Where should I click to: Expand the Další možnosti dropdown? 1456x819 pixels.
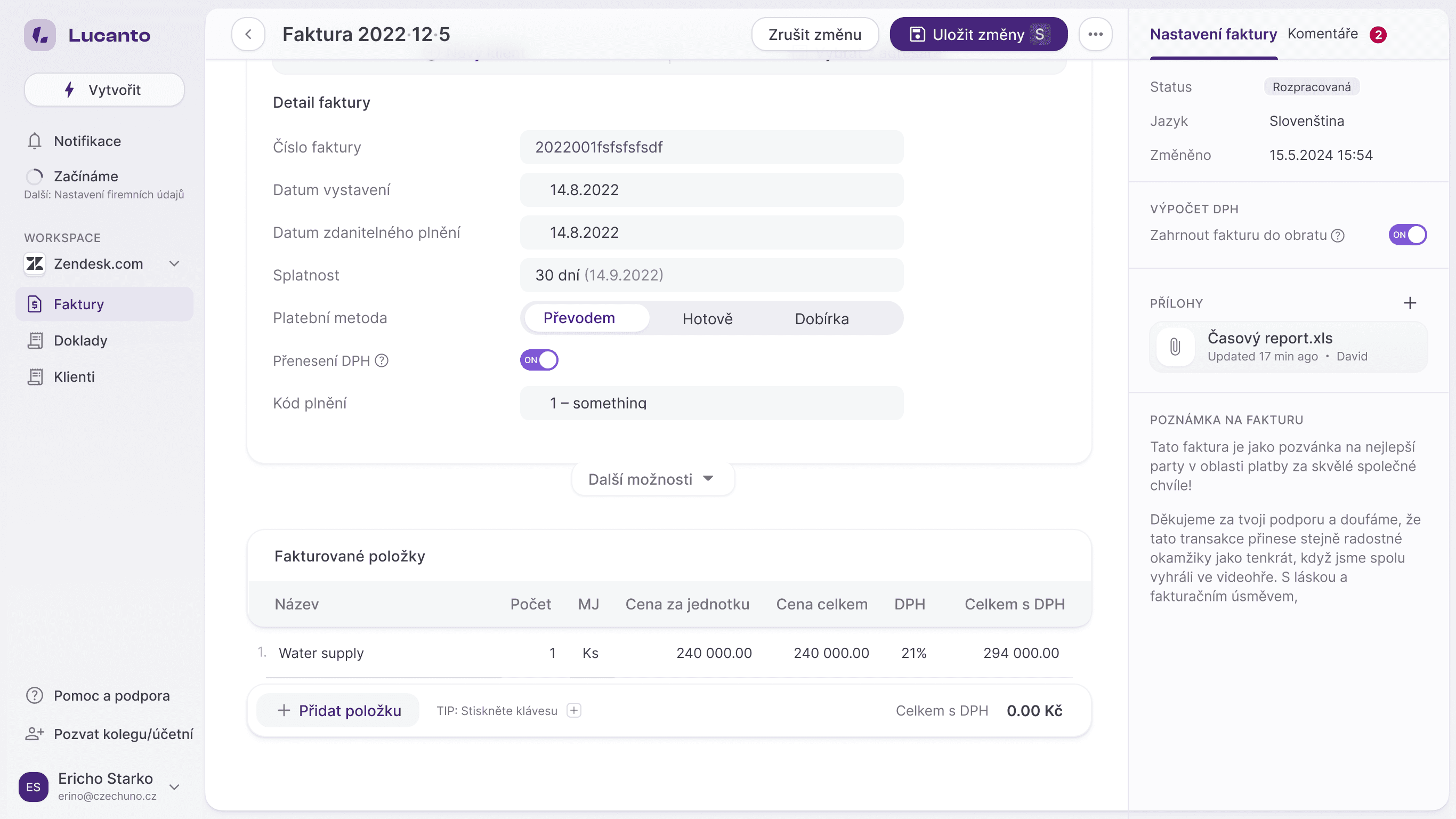pyautogui.click(x=652, y=479)
